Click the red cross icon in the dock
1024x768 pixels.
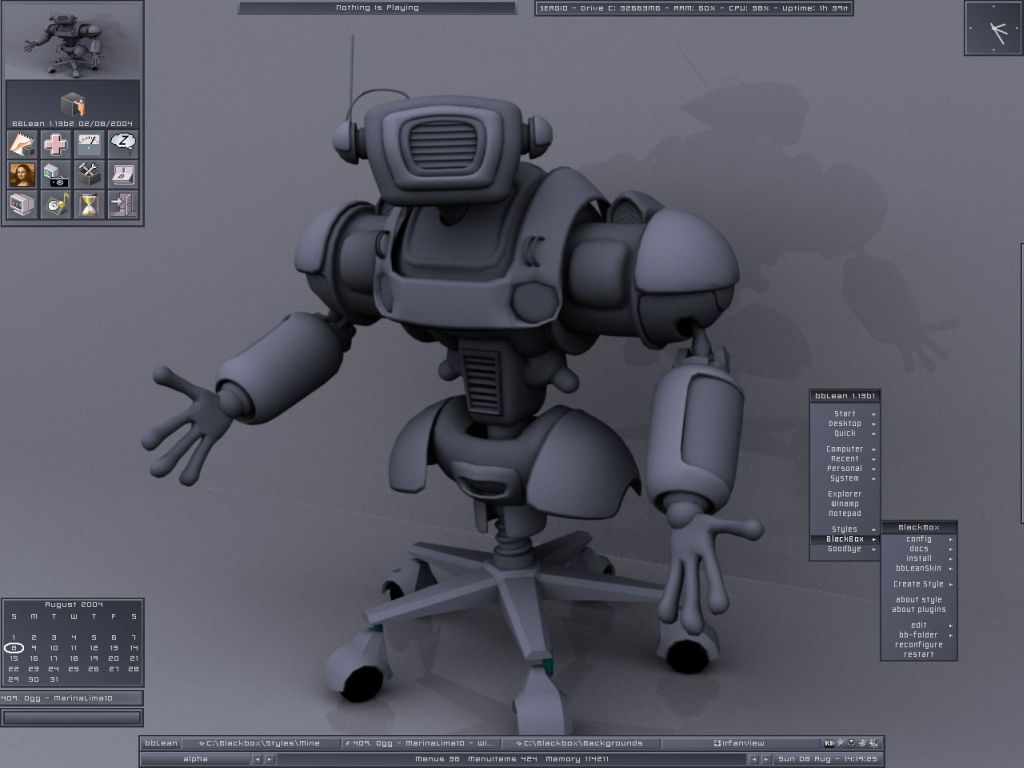click(55, 145)
